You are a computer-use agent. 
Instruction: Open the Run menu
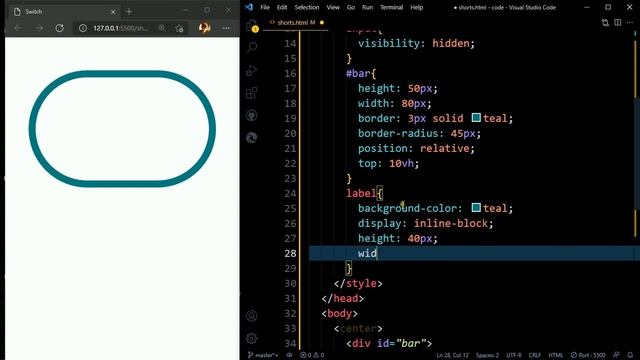pyautogui.click(x=367, y=7)
